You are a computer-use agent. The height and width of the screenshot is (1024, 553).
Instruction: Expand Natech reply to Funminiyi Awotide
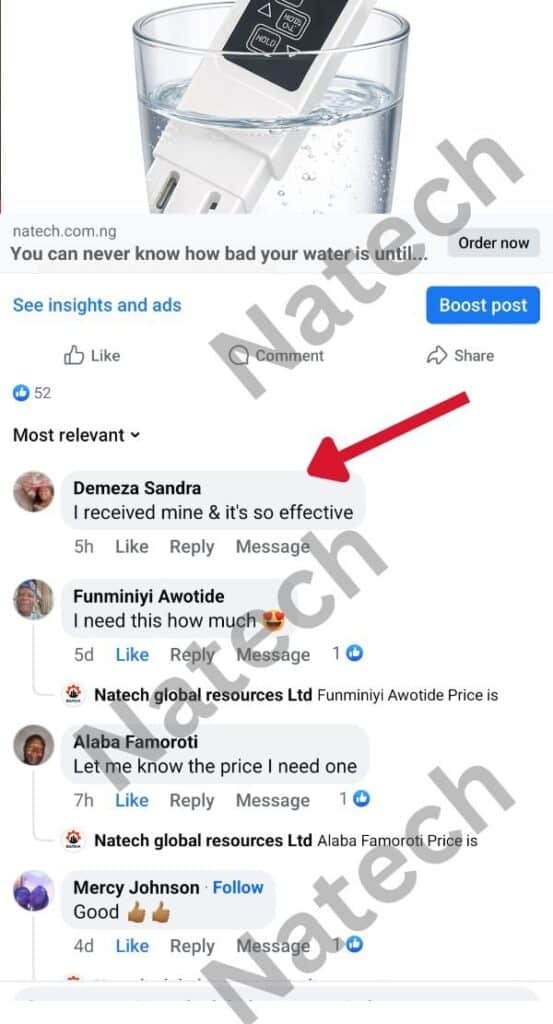click(281, 695)
